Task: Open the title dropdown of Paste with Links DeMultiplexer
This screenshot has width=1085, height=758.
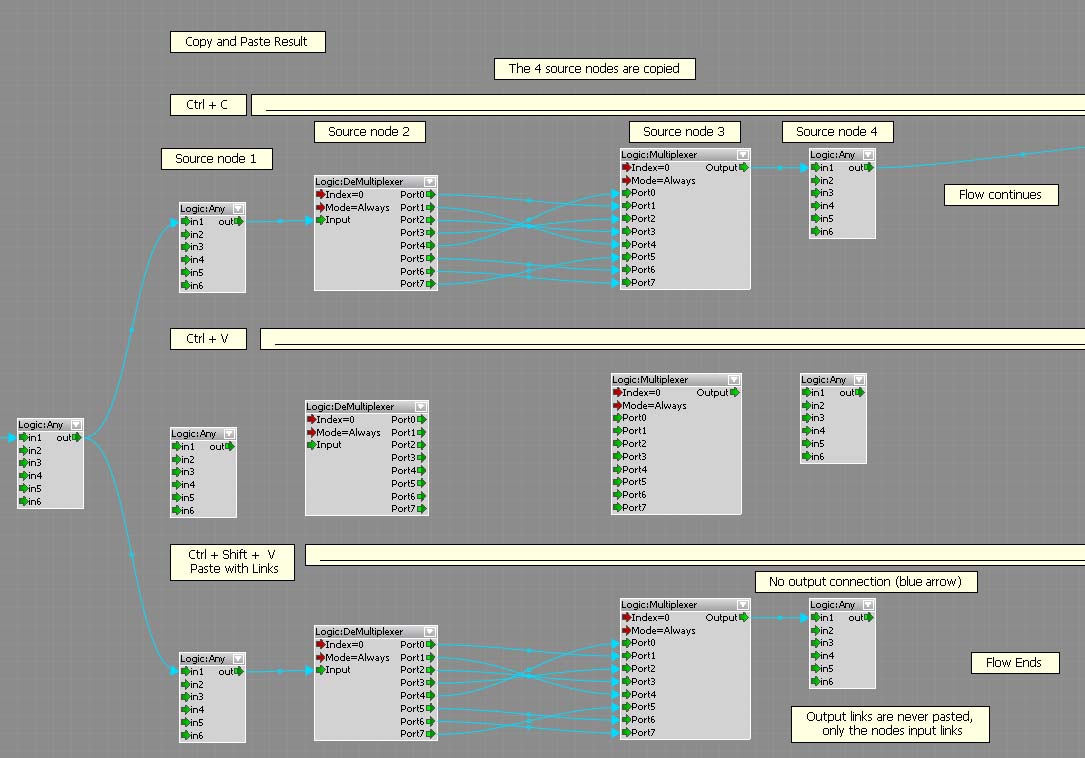Action: [x=430, y=631]
